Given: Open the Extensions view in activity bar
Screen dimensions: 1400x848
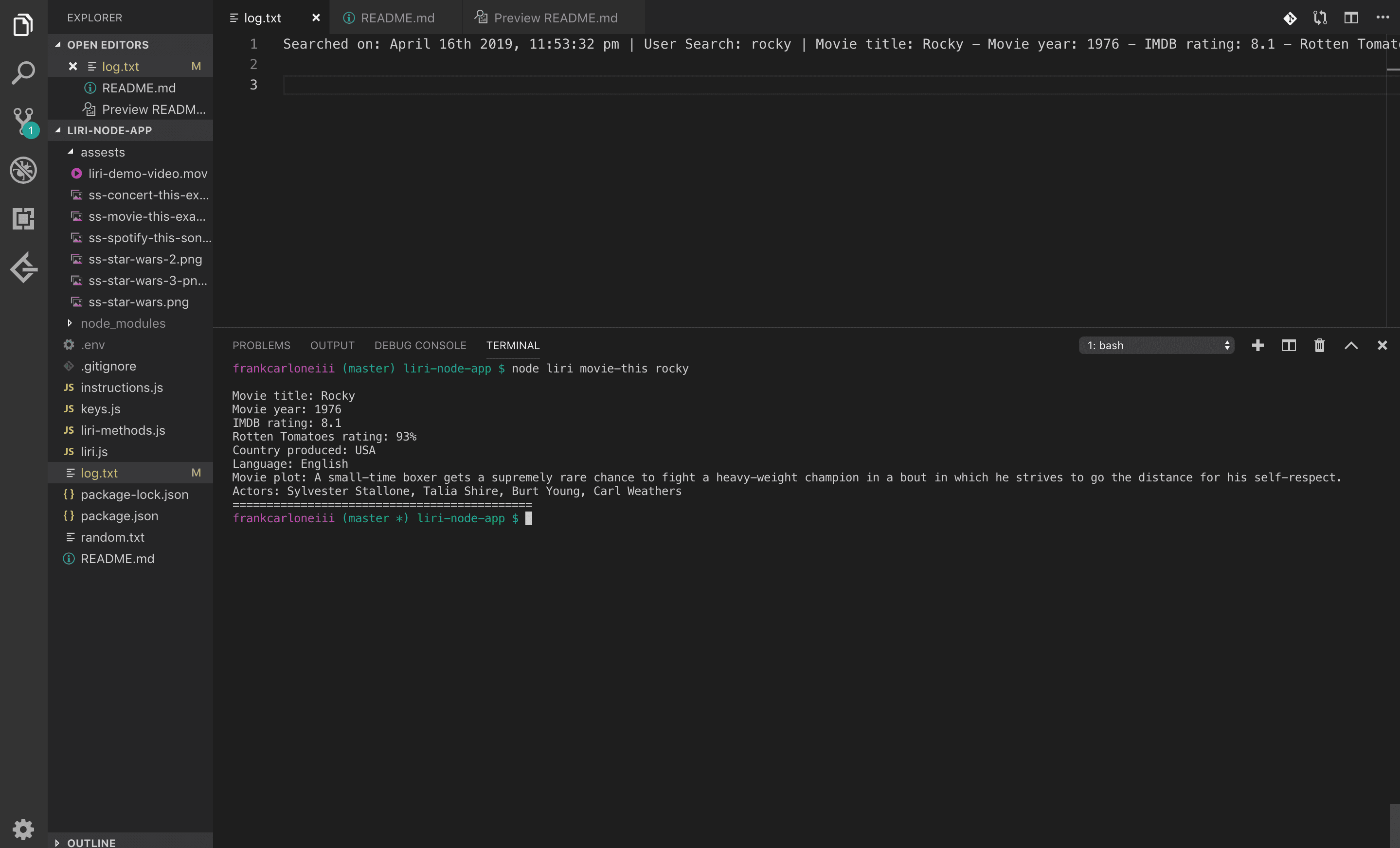Looking at the screenshot, I should coord(23,219).
